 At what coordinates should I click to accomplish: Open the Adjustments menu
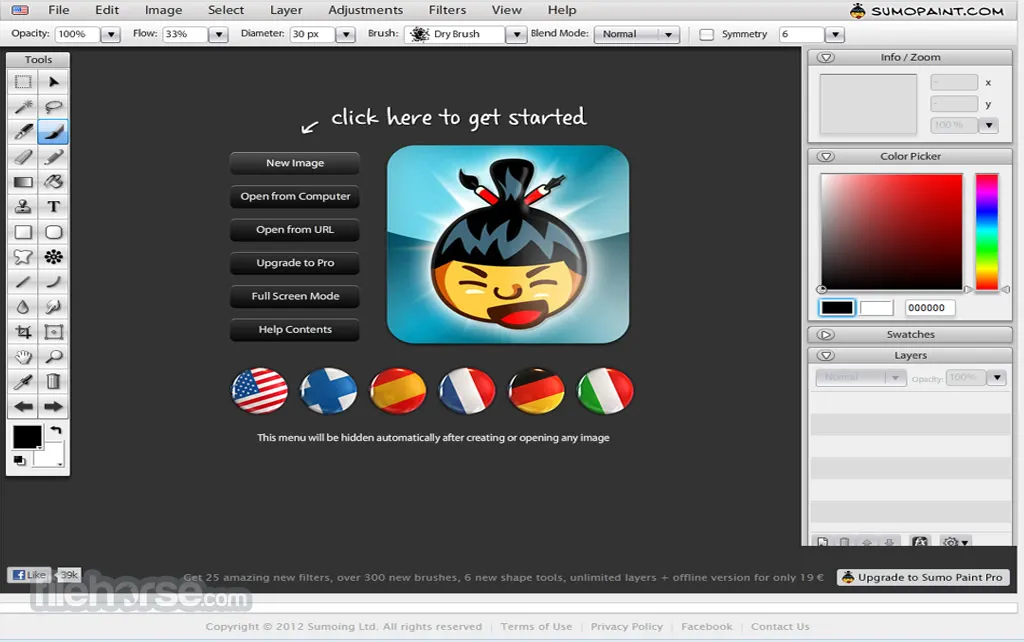pyautogui.click(x=365, y=10)
